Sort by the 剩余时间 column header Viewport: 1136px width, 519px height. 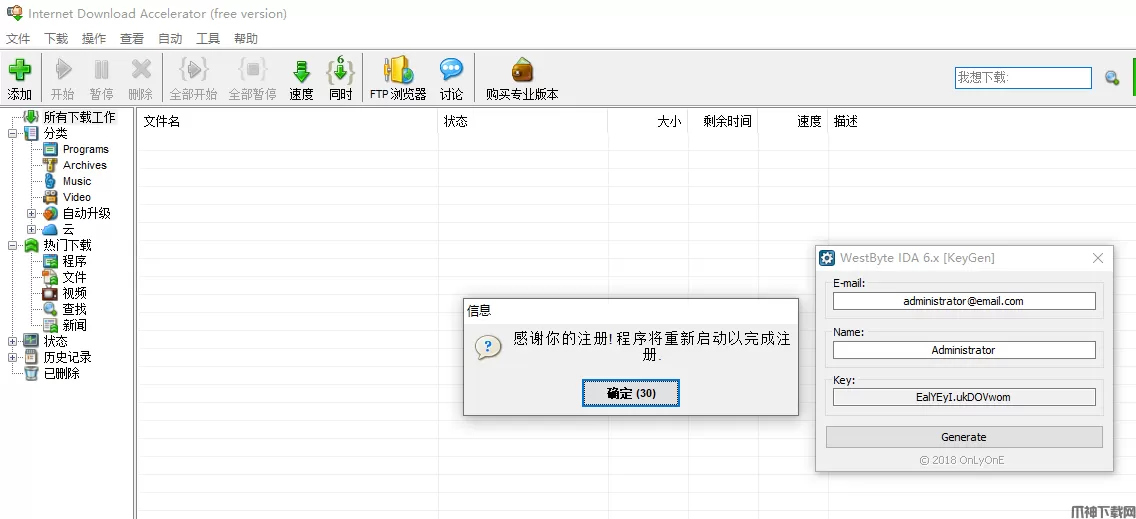click(723, 122)
